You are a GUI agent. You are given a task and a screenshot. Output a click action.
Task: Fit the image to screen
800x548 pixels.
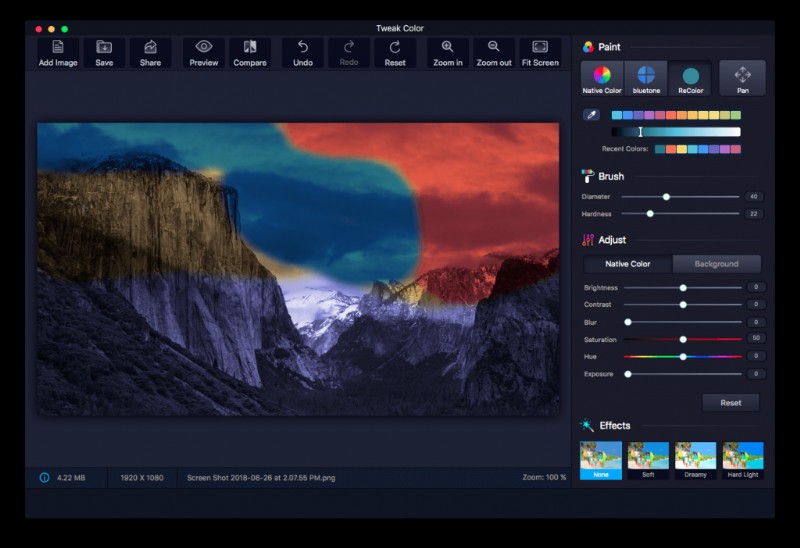click(540, 53)
